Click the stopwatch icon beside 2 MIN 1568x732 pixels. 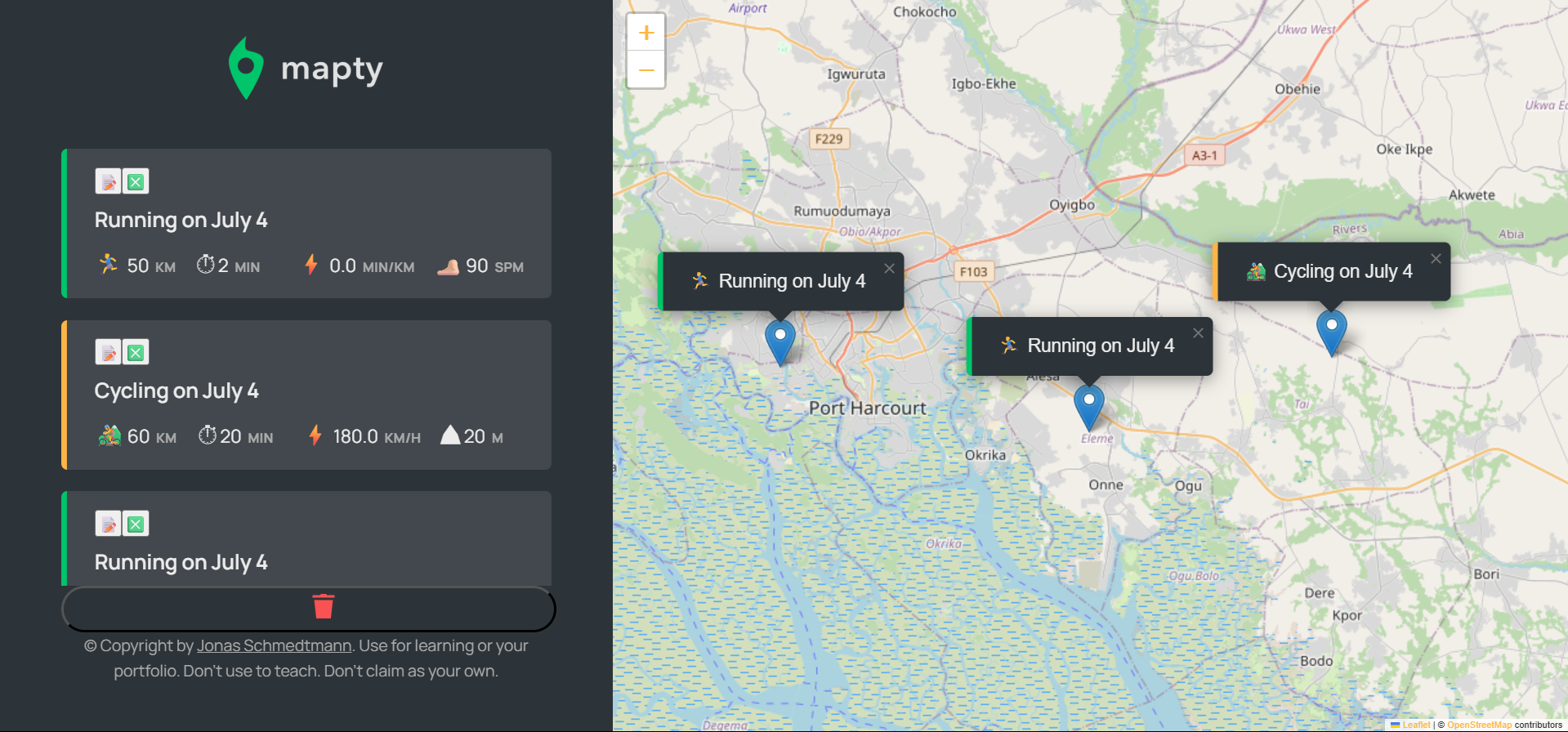[x=206, y=264]
